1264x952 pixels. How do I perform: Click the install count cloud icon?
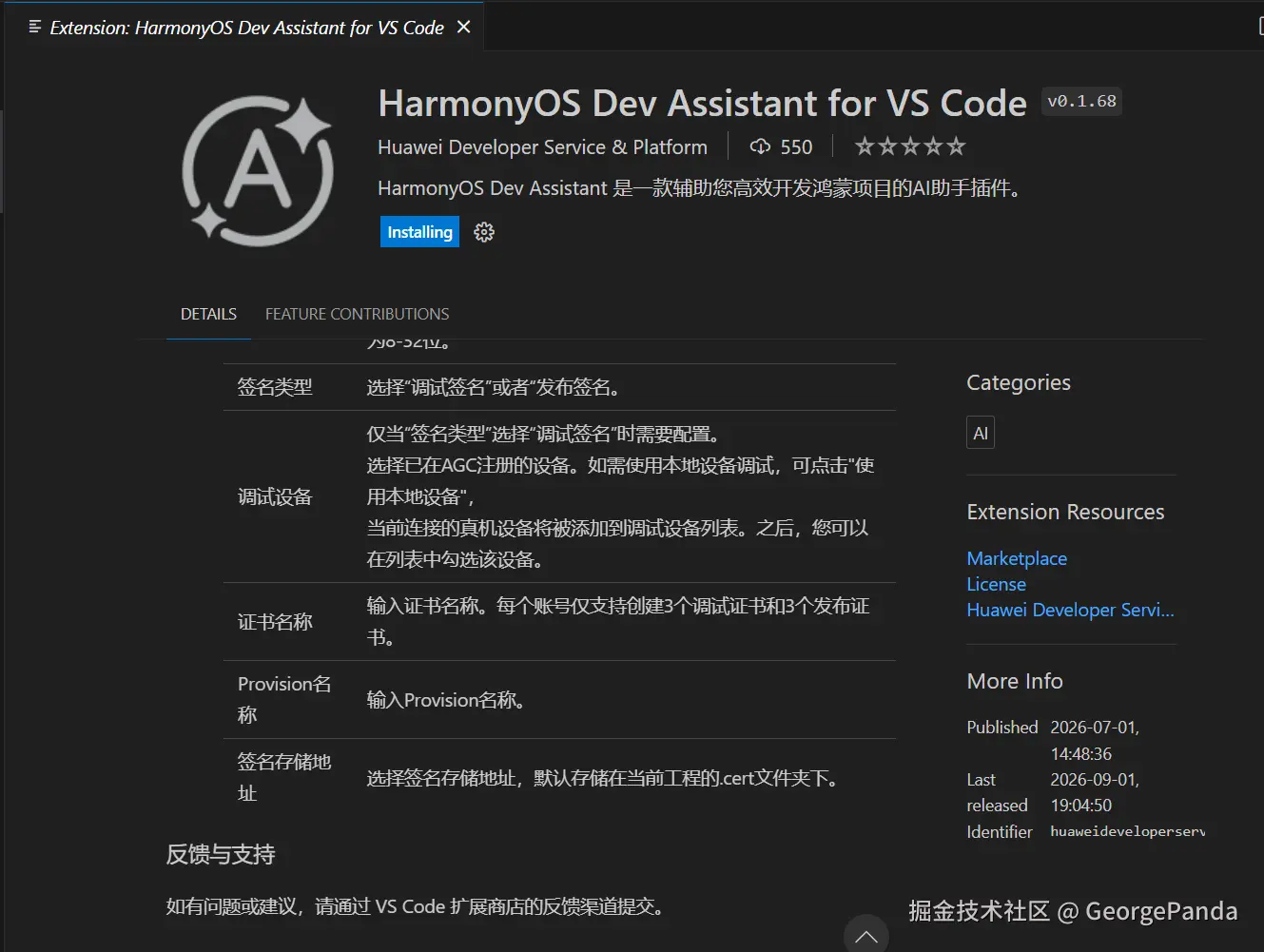coord(760,146)
